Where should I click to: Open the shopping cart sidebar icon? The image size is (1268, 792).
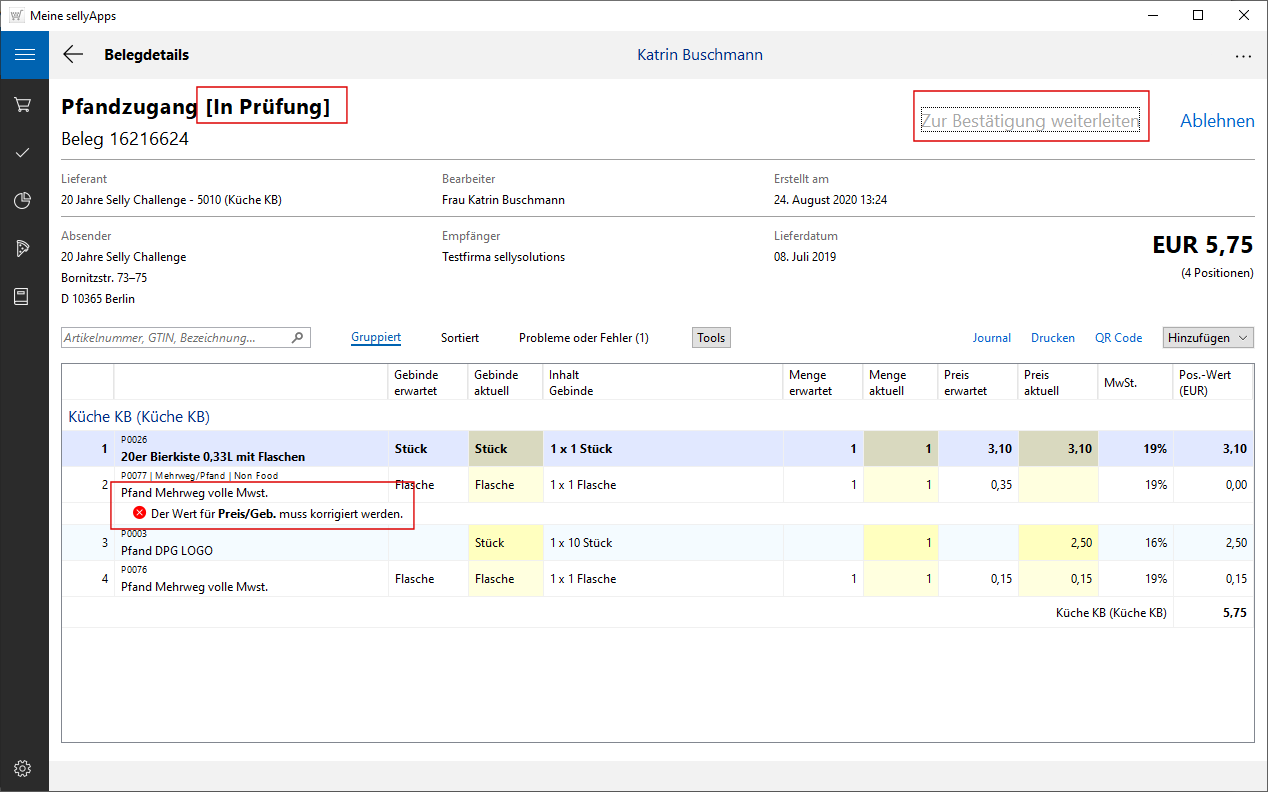tap(23, 104)
